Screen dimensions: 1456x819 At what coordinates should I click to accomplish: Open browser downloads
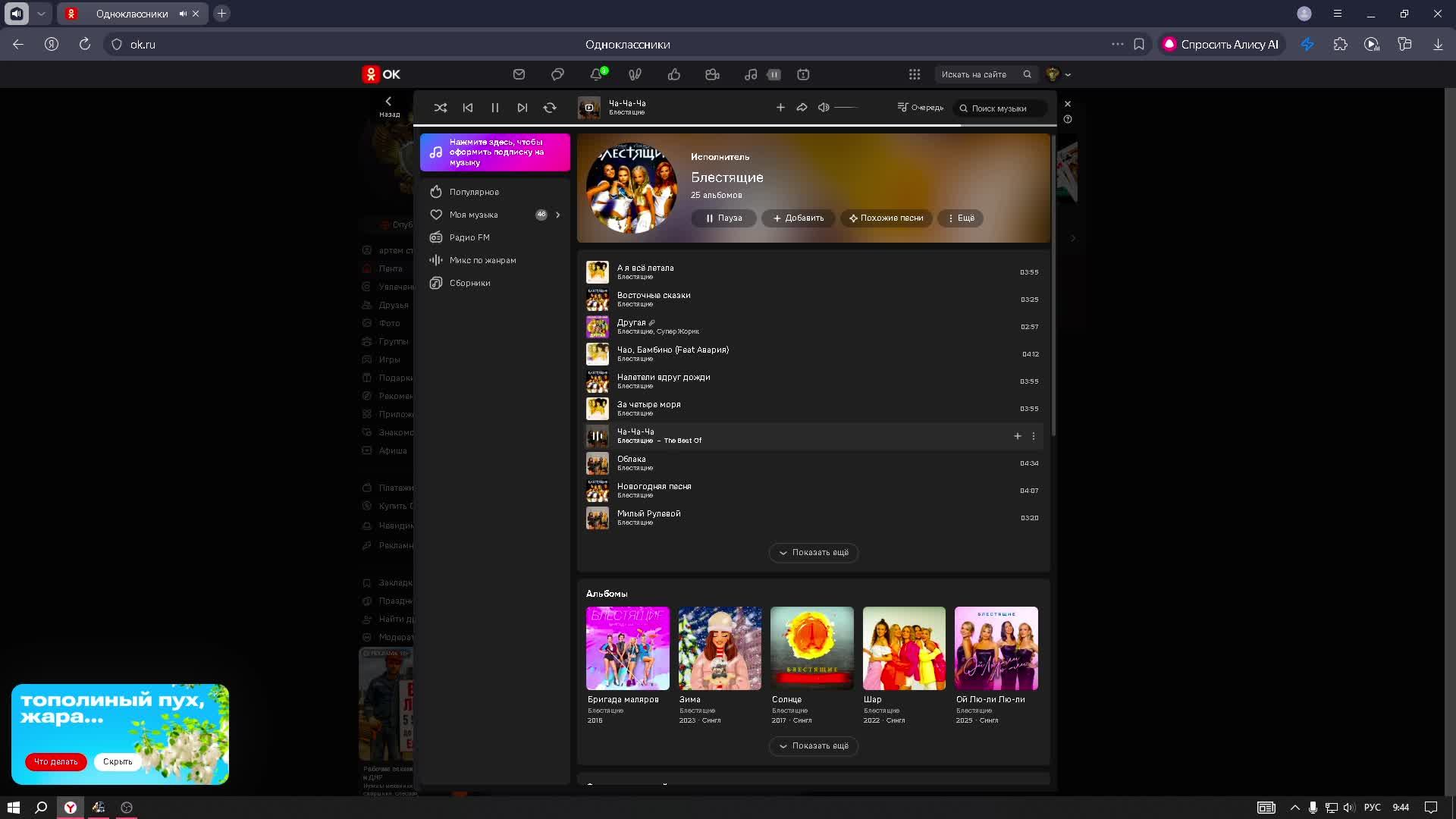coord(1438,44)
